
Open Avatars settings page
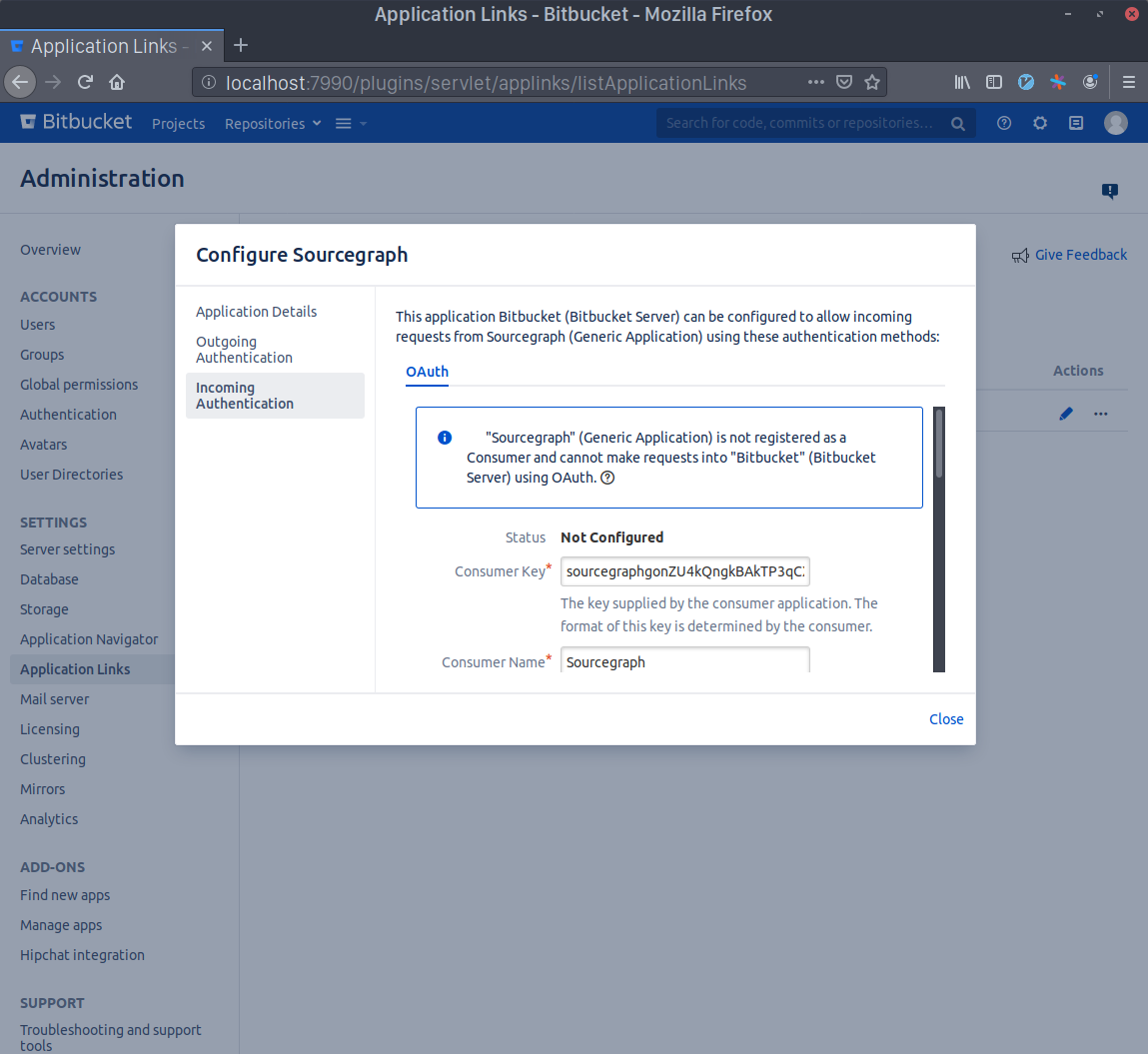43,445
